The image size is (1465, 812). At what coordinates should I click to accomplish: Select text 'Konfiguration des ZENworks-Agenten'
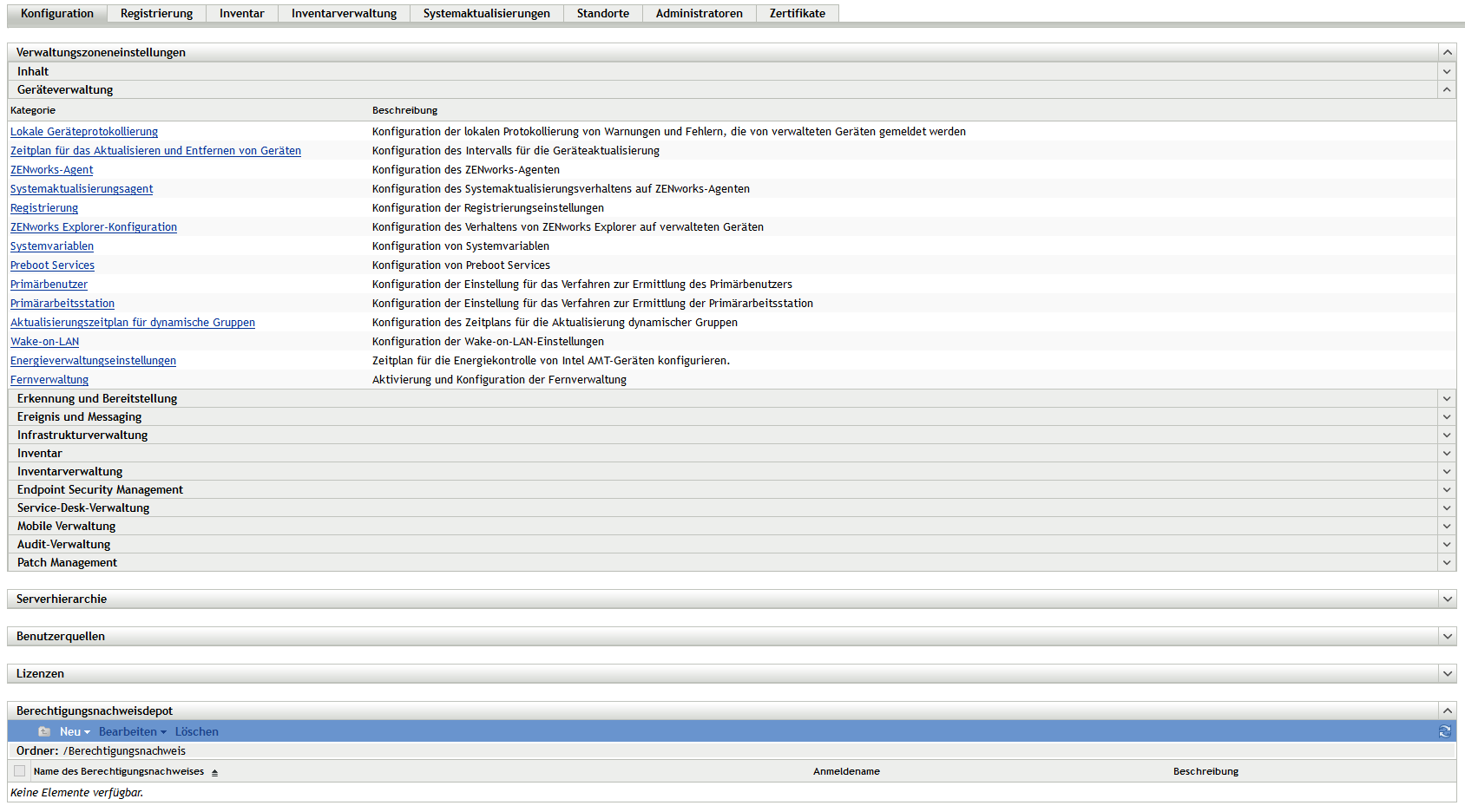click(466, 170)
